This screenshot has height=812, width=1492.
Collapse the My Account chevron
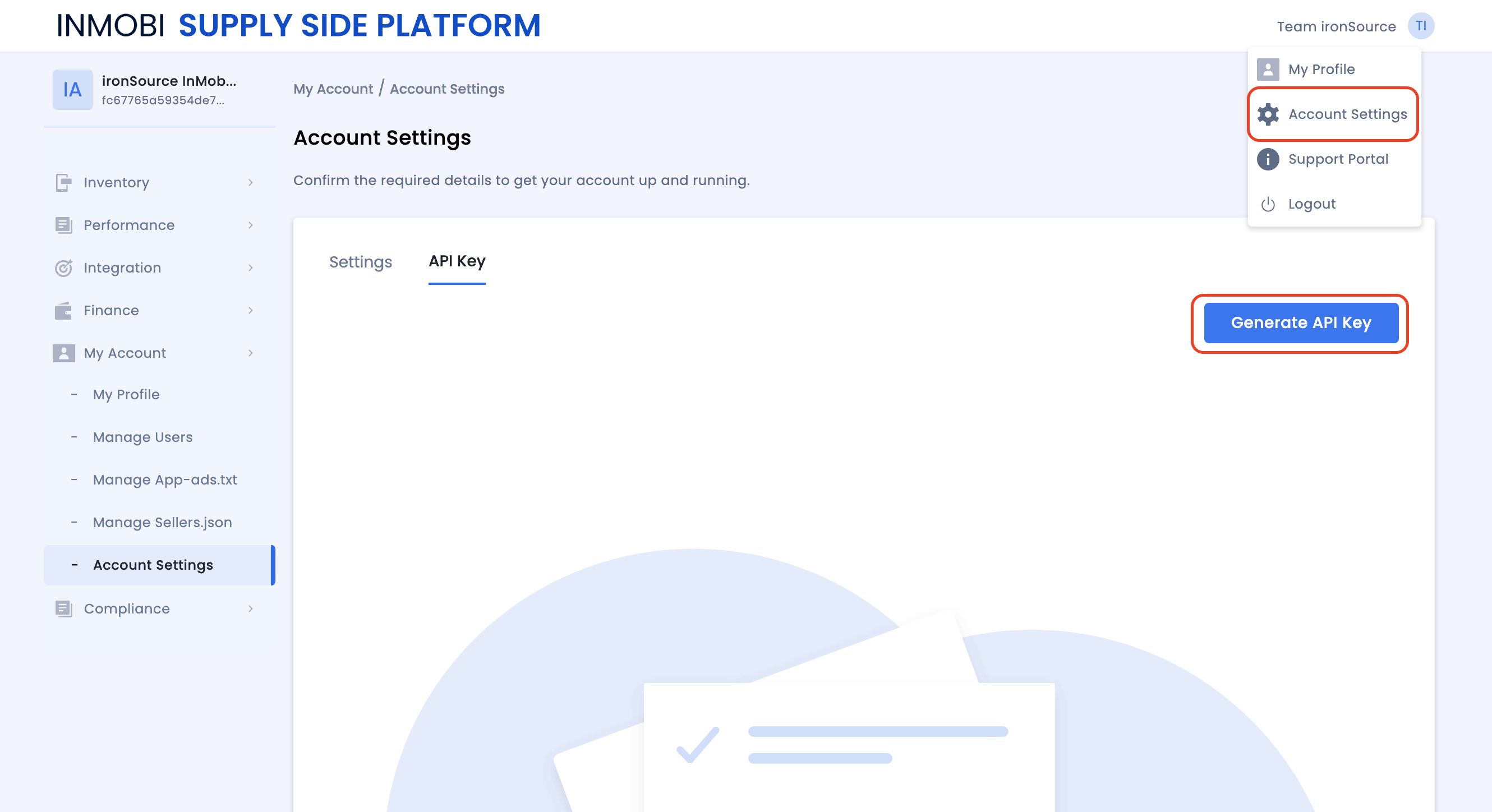point(251,353)
